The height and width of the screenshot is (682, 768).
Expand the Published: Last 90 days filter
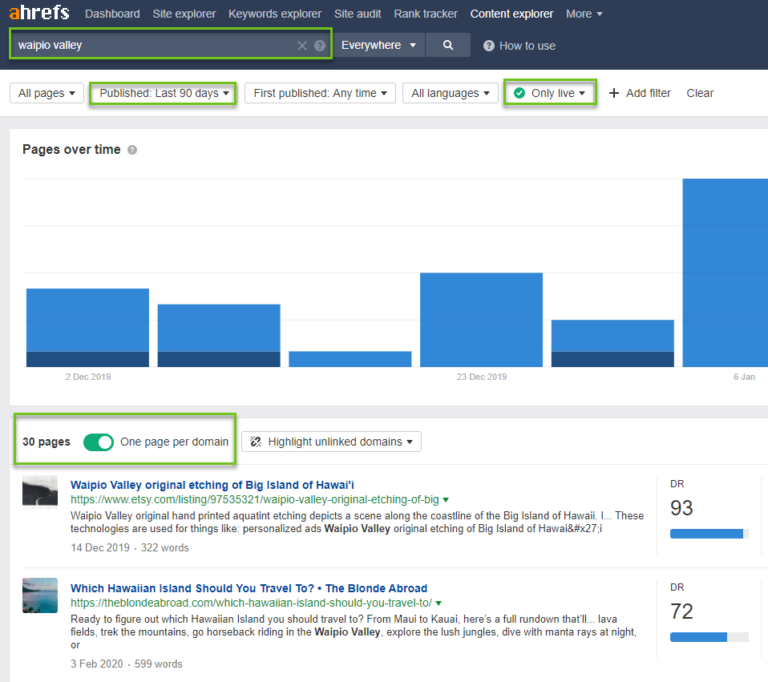(x=162, y=93)
